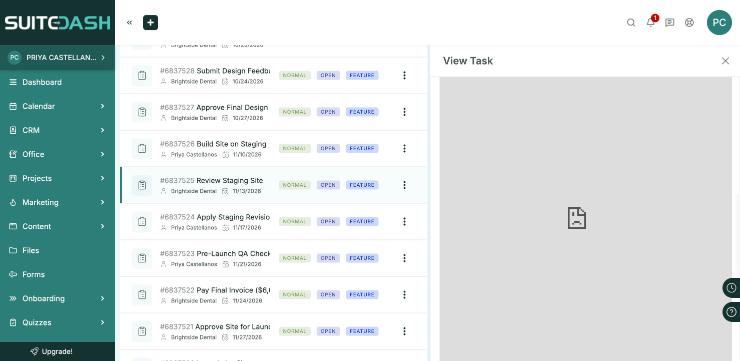Select Marketing in the sidebar
Image resolution: width=740 pixels, height=361 pixels.
click(x=41, y=202)
